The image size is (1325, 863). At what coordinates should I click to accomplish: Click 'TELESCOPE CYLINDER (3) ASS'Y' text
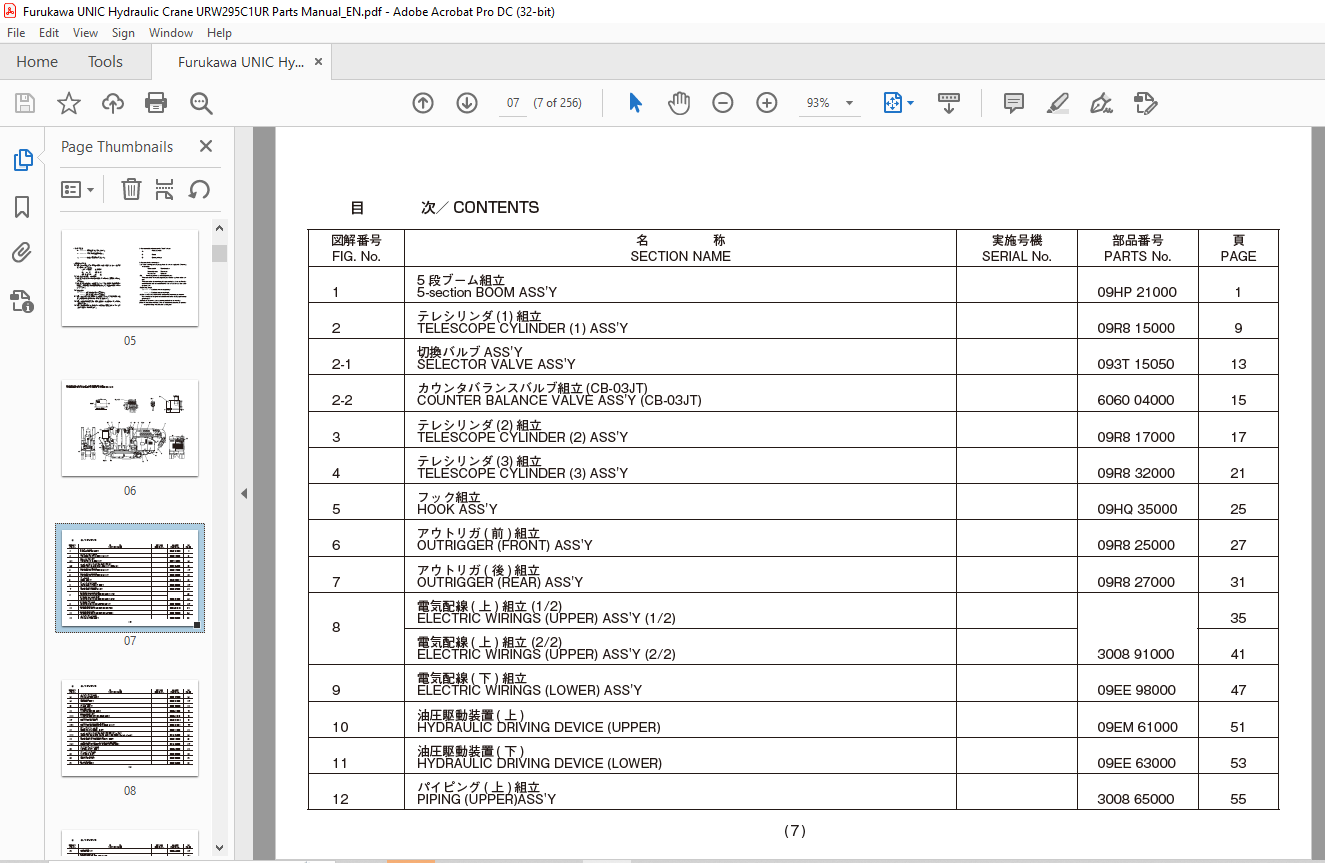pos(522,473)
